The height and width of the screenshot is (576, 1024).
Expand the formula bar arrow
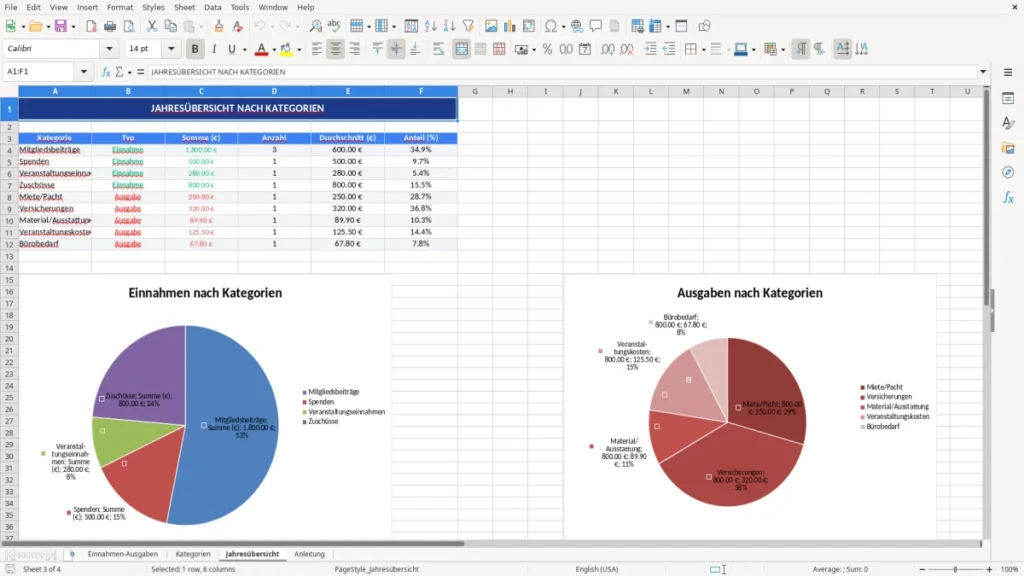click(983, 72)
